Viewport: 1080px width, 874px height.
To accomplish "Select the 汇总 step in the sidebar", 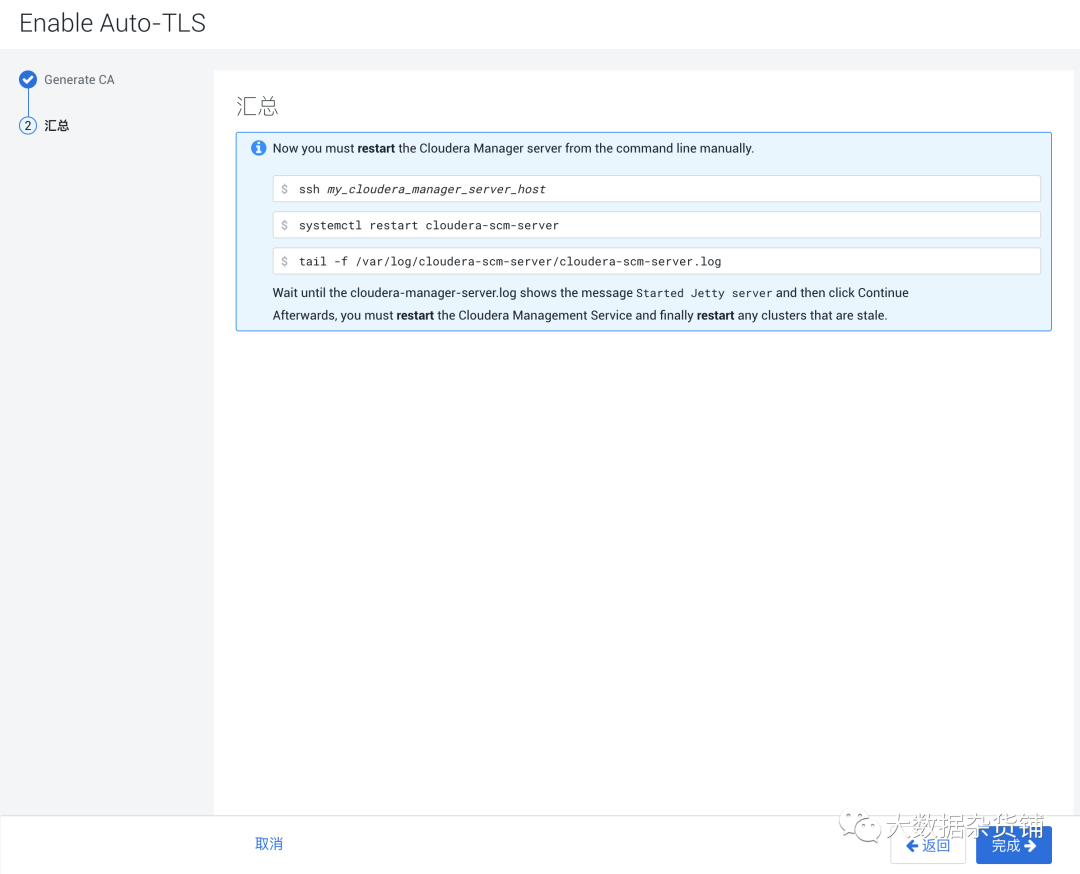I will point(56,125).
